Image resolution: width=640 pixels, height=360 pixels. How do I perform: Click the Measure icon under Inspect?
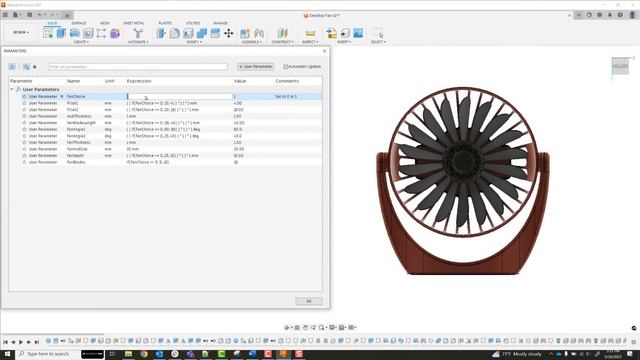tap(310, 33)
